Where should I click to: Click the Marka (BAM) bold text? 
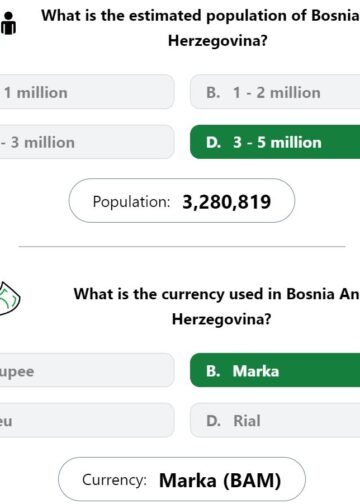coord(220,480)
